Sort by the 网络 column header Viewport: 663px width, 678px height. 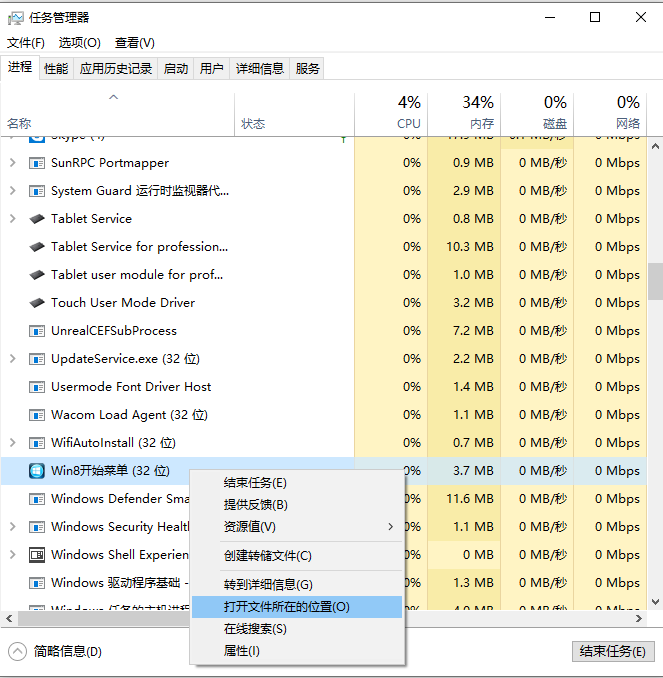point(610,115)
